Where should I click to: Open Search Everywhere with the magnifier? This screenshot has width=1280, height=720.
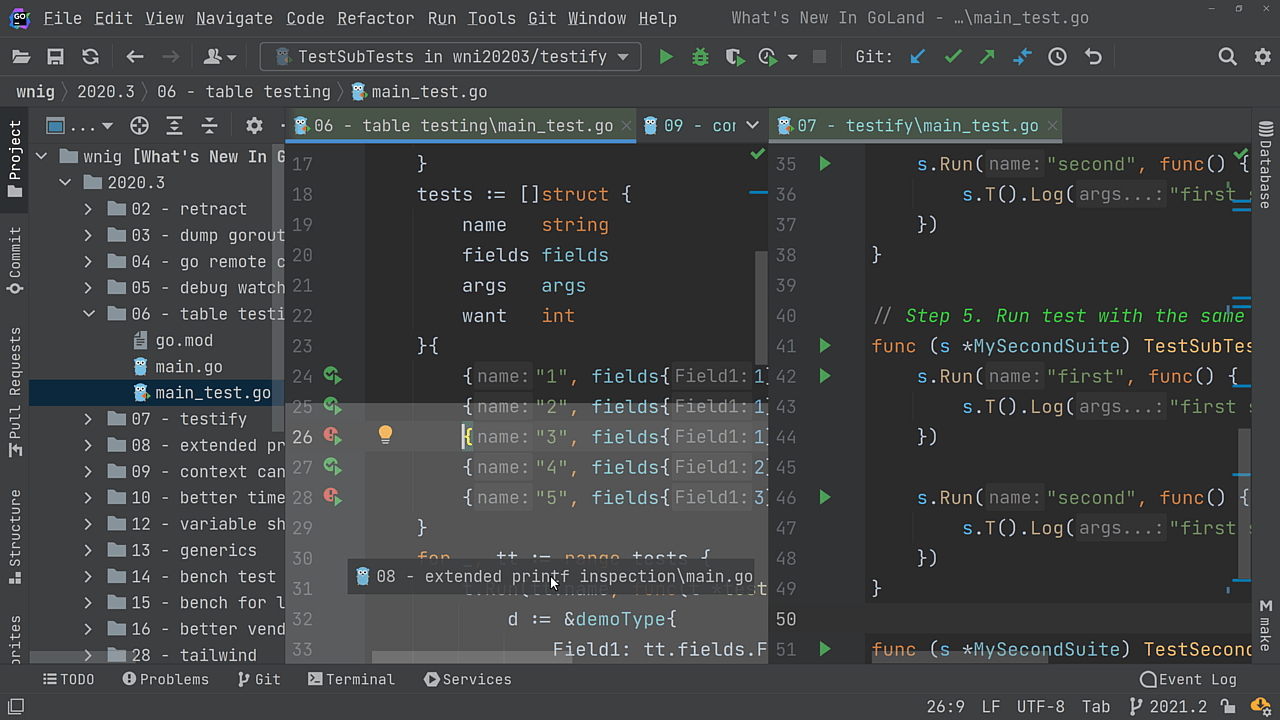1227,57
